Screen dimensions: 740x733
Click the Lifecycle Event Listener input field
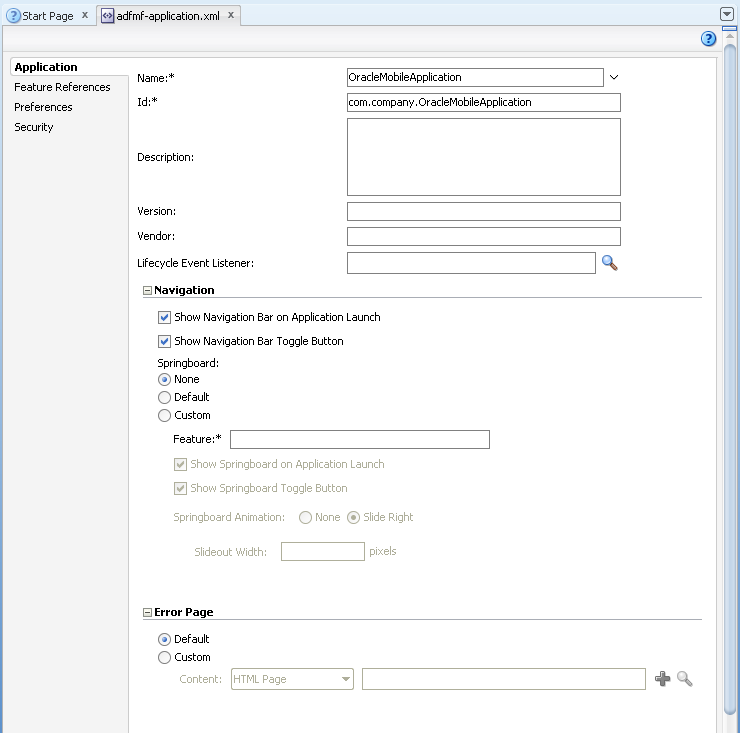click(471, 263)
